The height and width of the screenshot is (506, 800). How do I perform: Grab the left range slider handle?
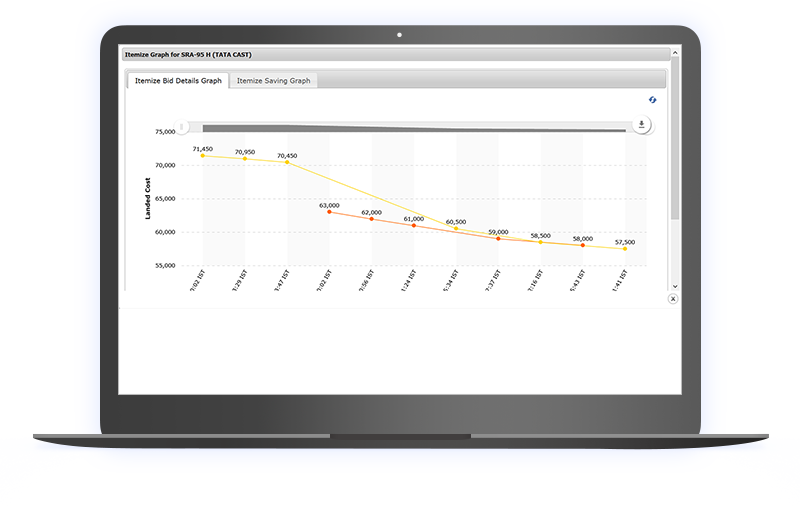[182, 126]
